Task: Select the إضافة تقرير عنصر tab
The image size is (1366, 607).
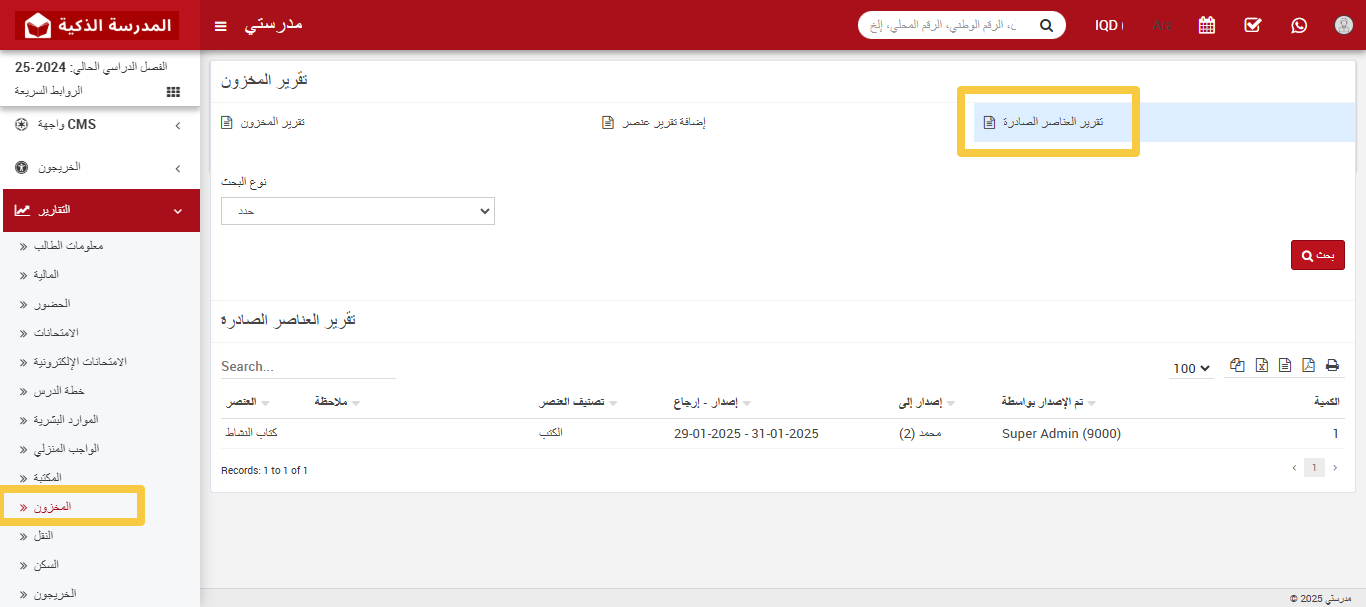Action: [x=654, y=122]
